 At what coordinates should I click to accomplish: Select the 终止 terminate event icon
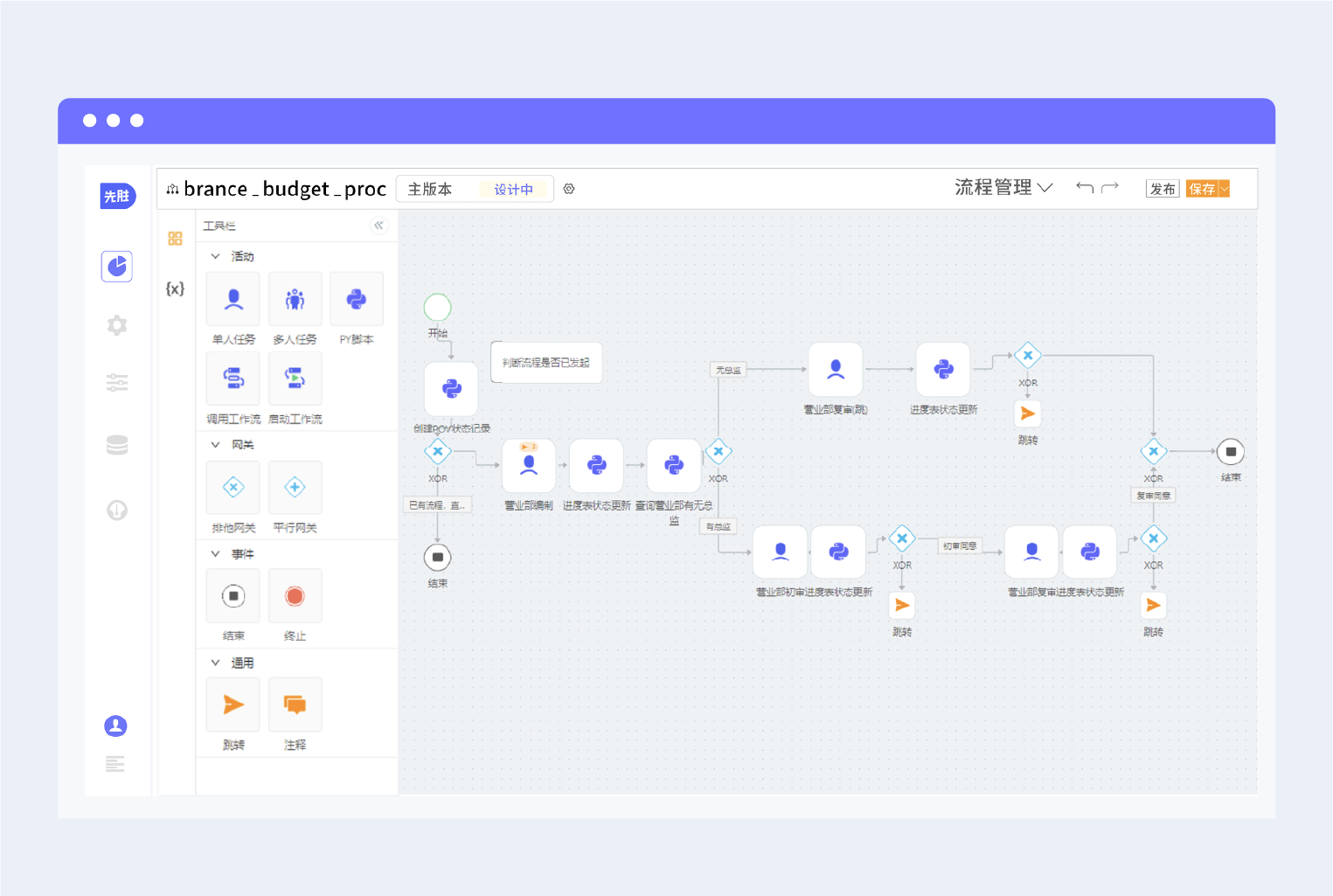[295, 596]
